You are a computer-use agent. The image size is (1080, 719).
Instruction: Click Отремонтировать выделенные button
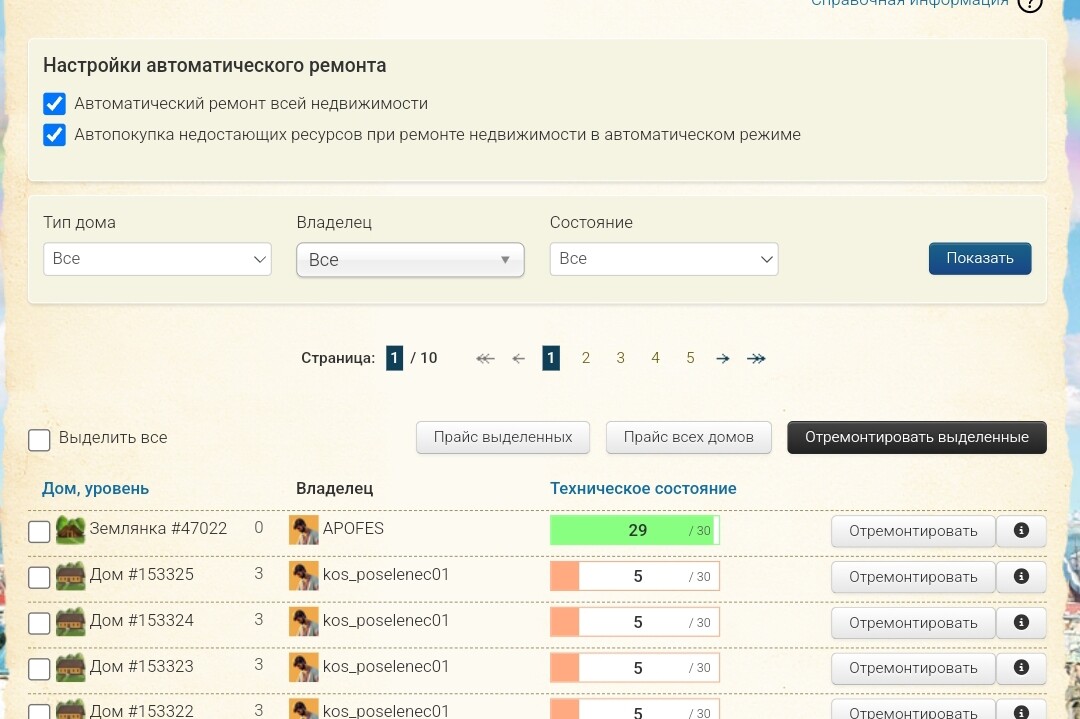916,438
